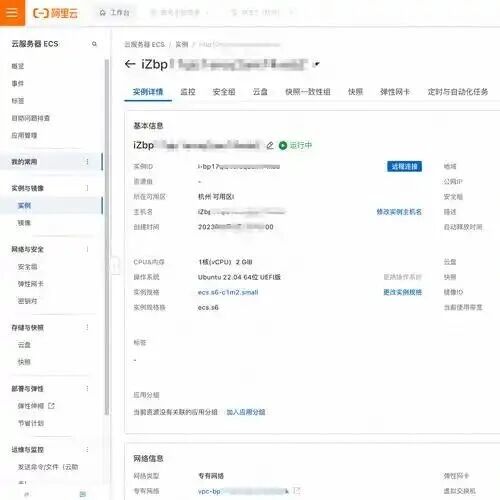The height and width of the screenshot is (500, 500).
Task: Open 自助问题排查 in sidebar
Action: [x=31, y=118]
